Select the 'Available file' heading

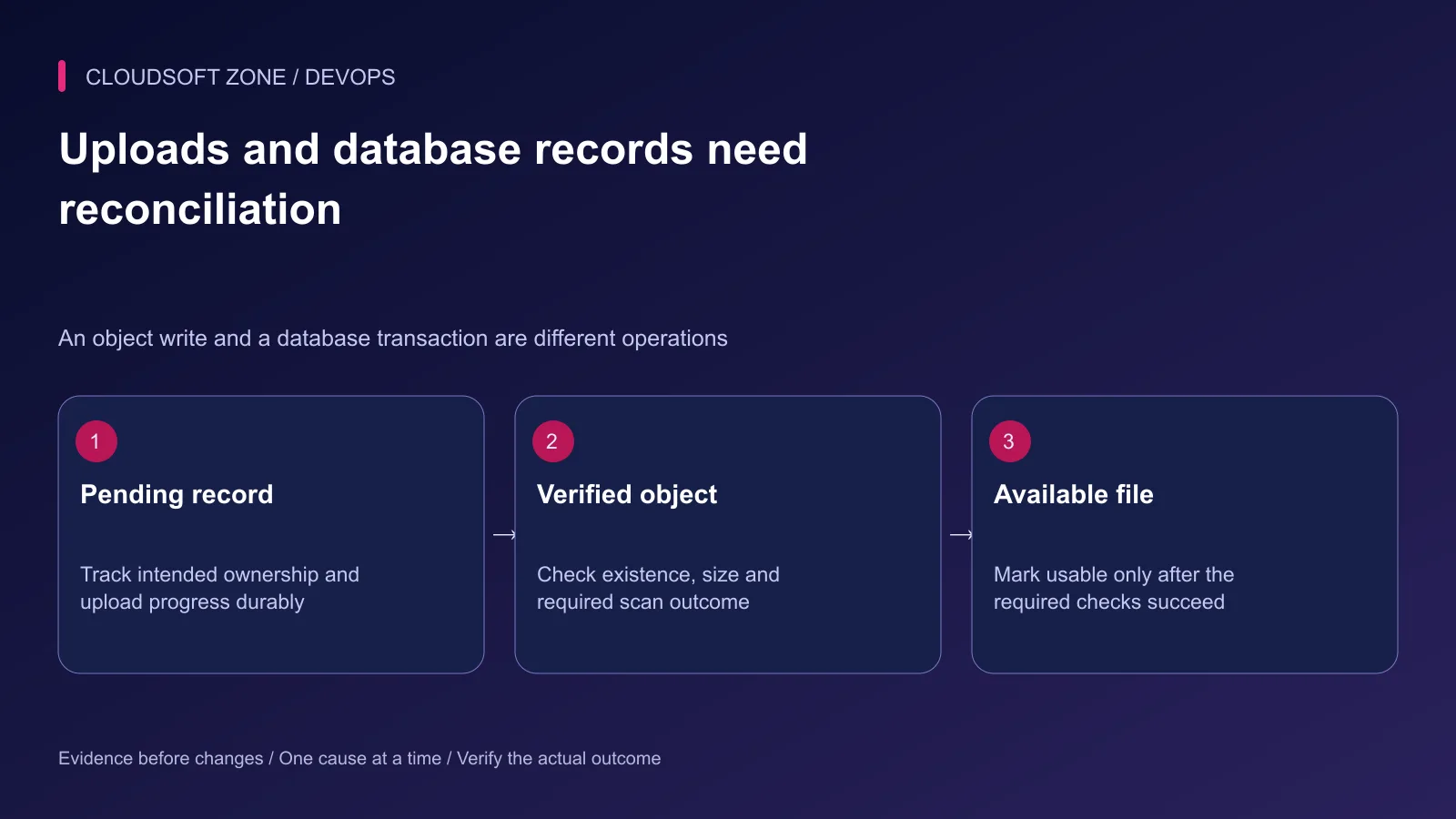pos(1074,494)
